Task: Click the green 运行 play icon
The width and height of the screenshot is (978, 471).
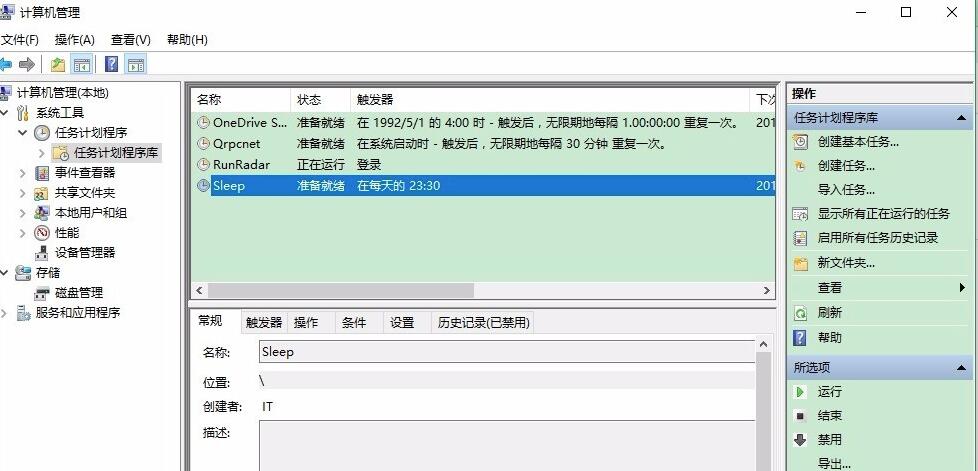Action: click(800, 392)
